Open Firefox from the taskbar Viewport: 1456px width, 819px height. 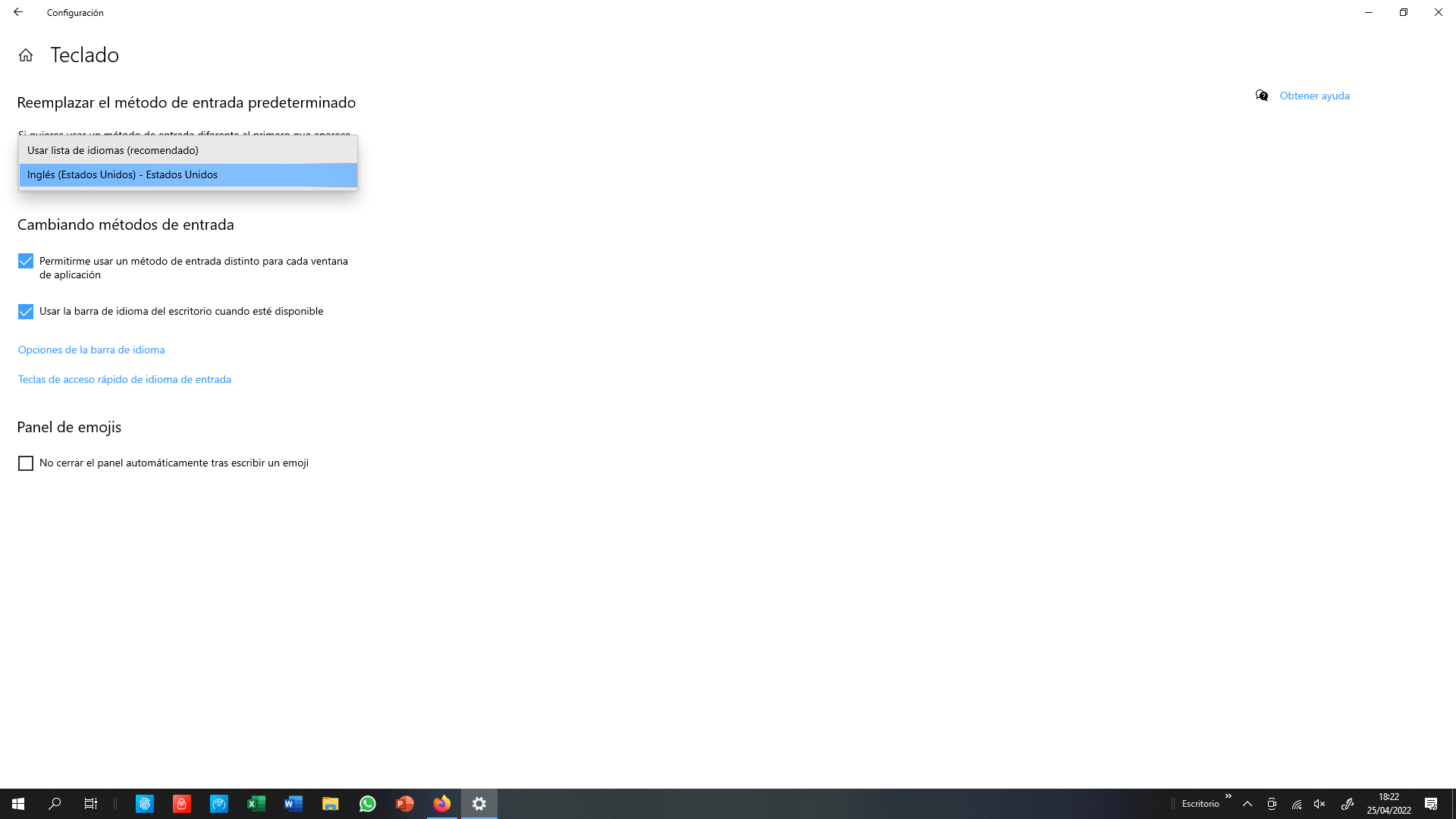pos(442,803)
